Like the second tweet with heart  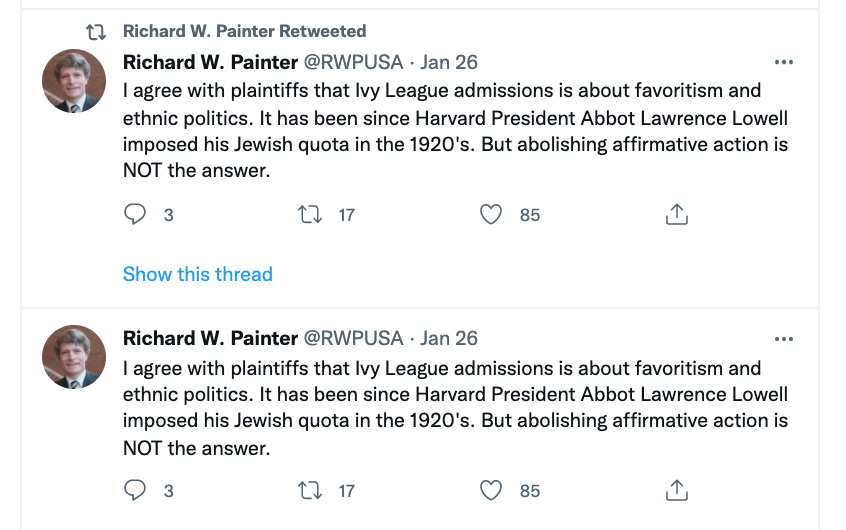[491, 490]
